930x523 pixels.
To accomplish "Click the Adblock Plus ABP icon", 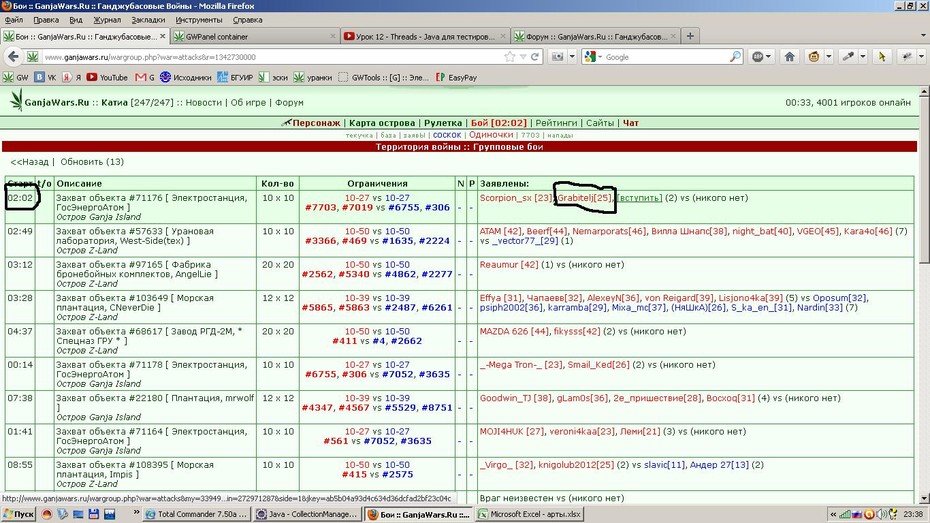I will [x=758, y=57].
